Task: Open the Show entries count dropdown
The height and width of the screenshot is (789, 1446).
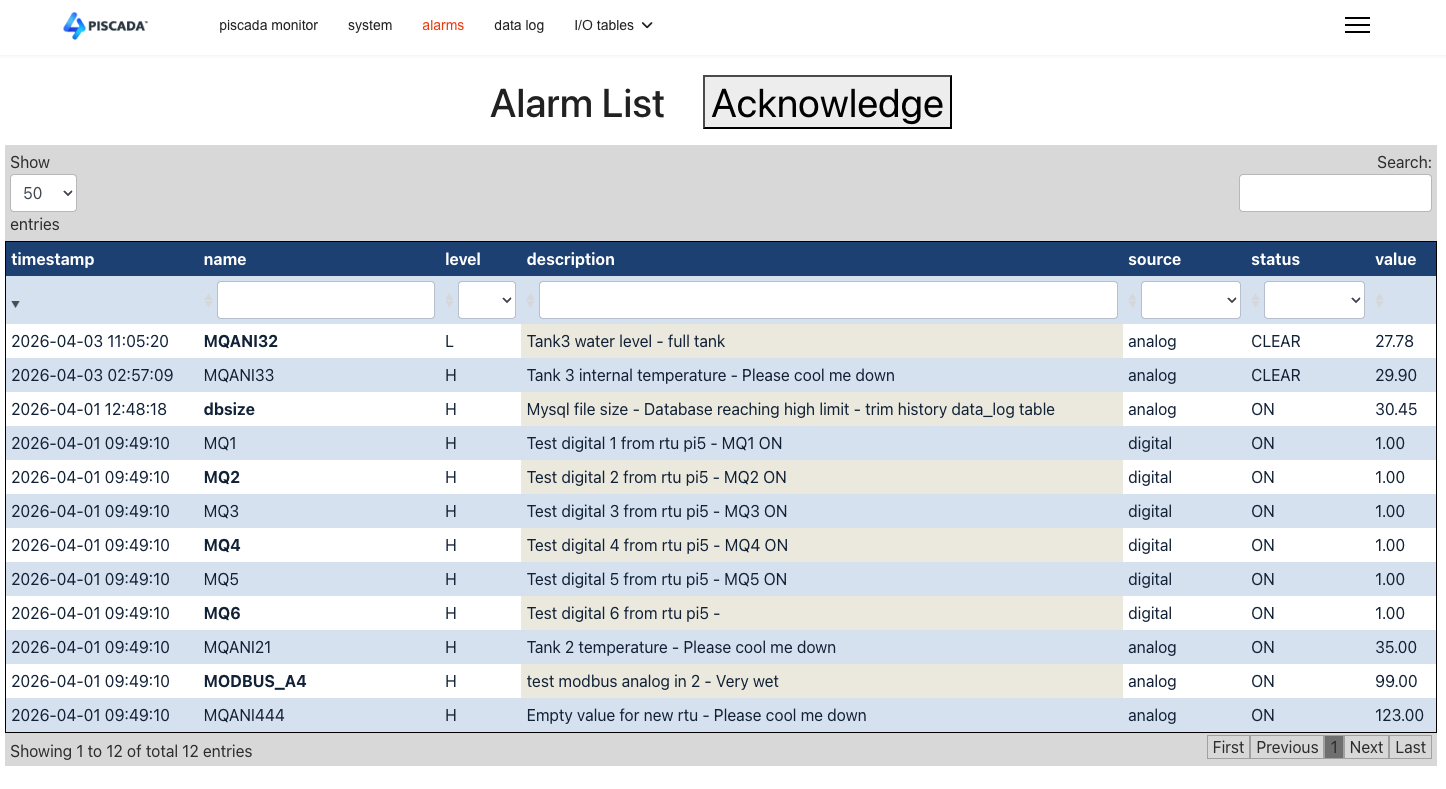Action: tap(43, 193)
